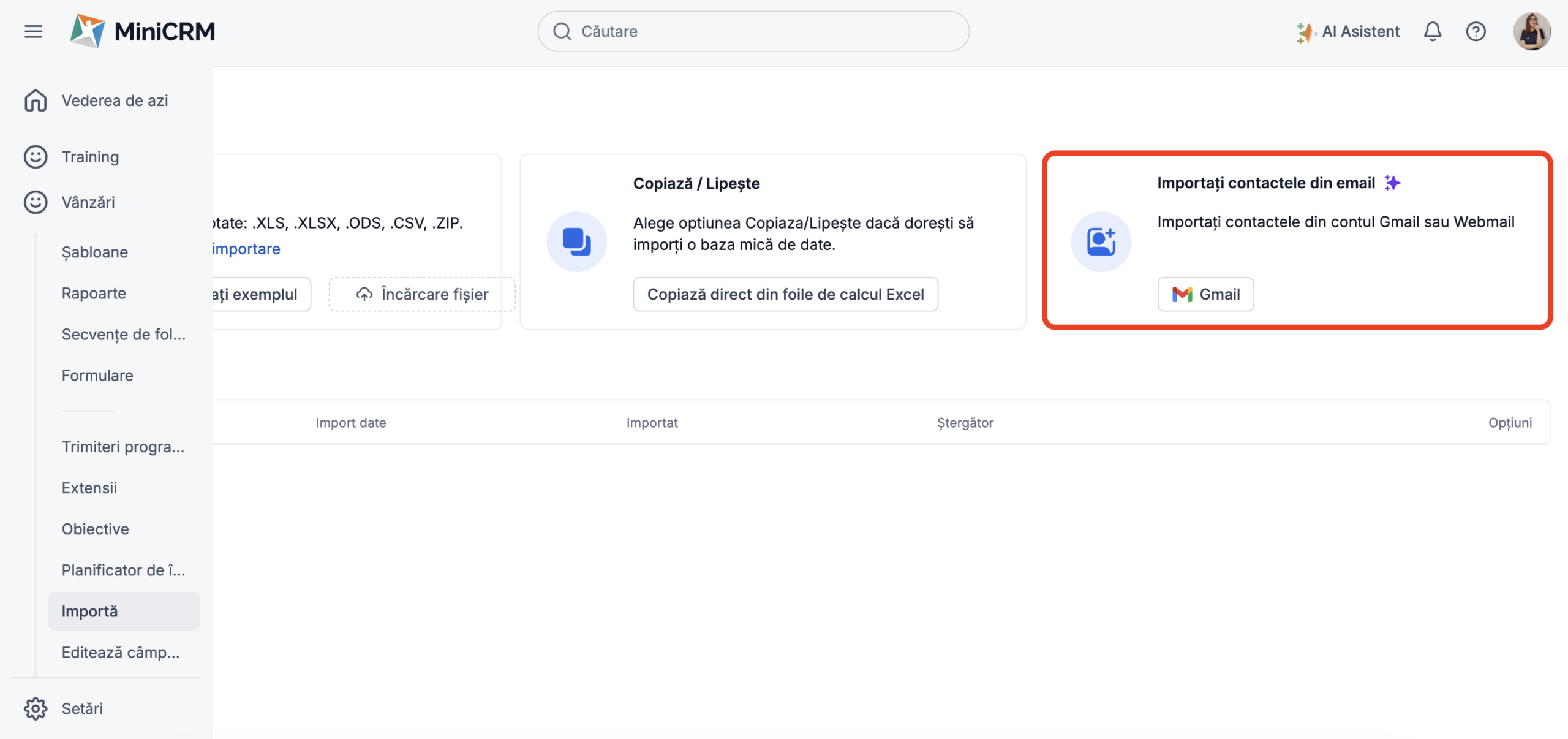The image size is (1568, 739).
Task: Click the settings gear icon
Action: coord(36,708)
